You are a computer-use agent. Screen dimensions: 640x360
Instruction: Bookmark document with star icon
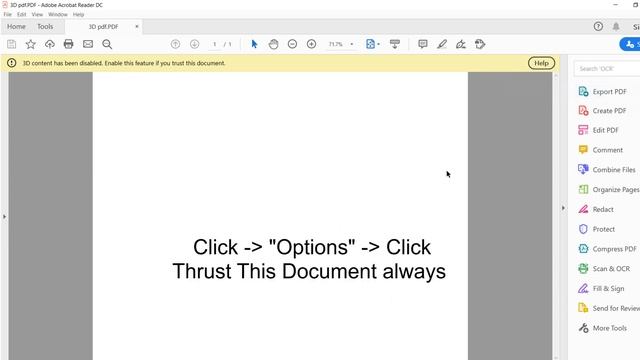31,44
